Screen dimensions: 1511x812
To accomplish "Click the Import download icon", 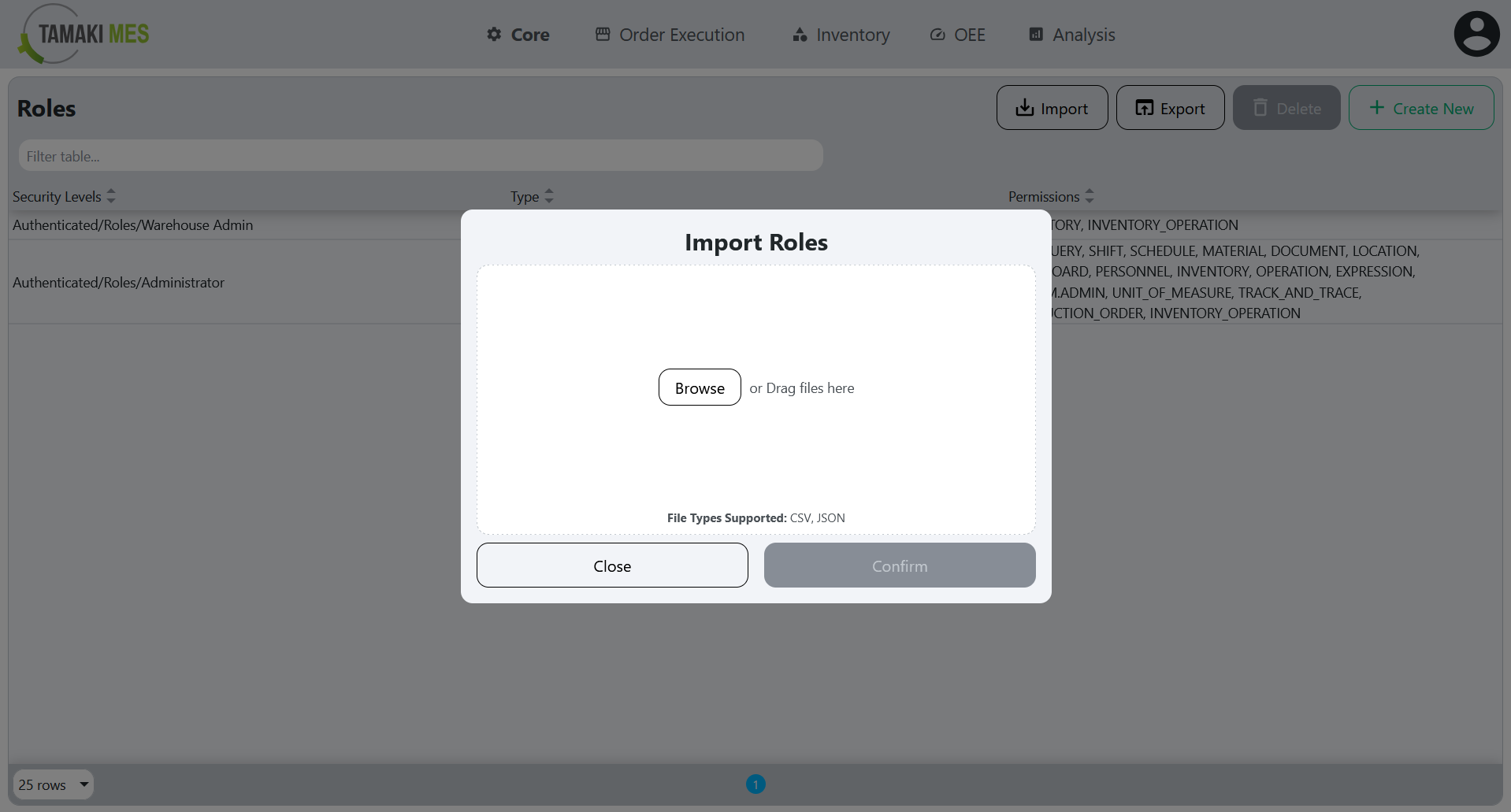I will [x=1025, y=108].
